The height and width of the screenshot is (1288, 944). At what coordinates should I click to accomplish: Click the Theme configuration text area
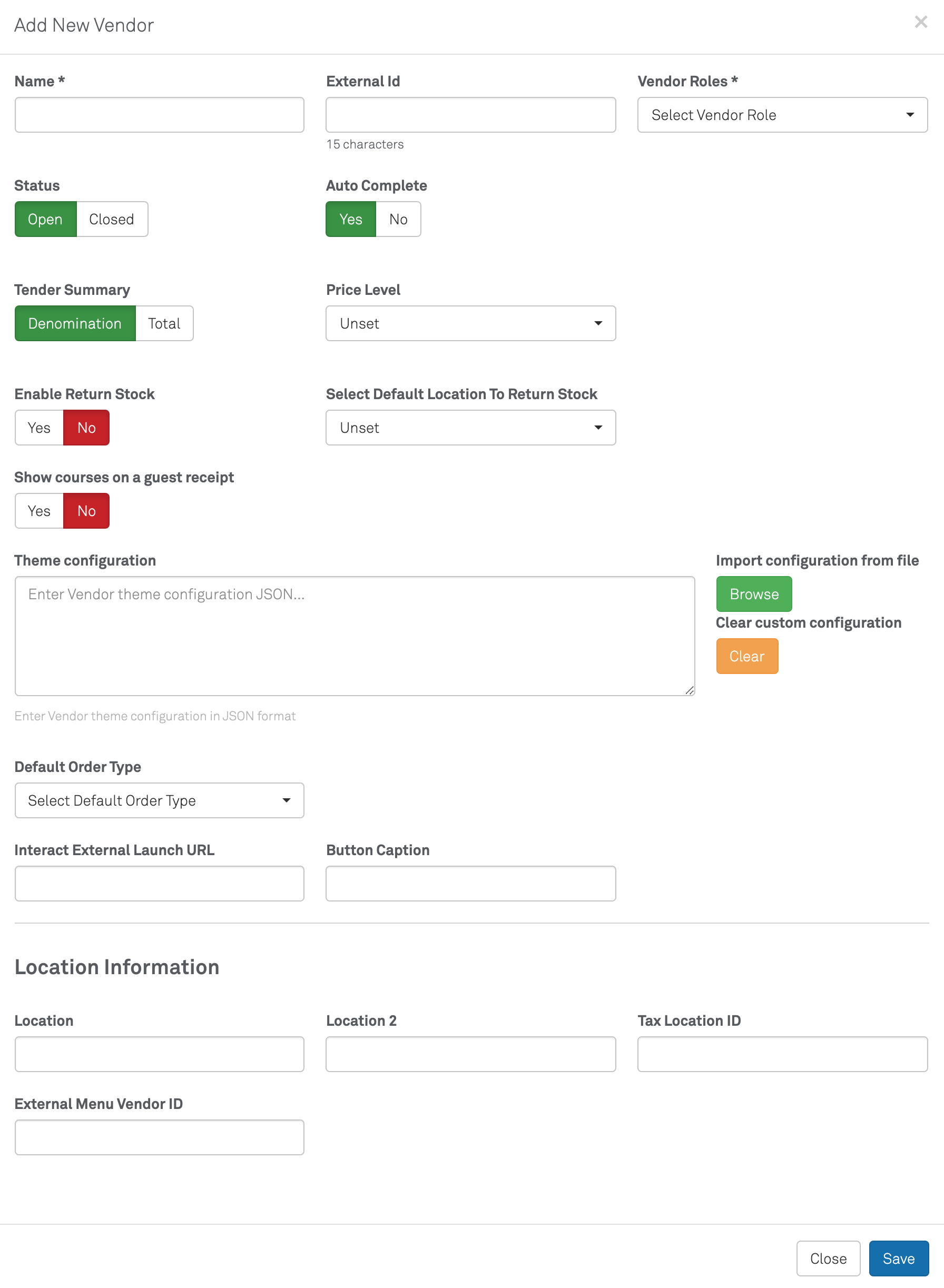[355, 636]
